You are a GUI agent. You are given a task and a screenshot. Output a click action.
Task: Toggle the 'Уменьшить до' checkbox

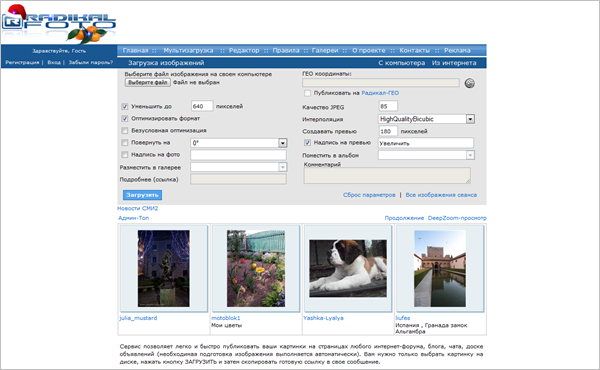click(125, 106)
